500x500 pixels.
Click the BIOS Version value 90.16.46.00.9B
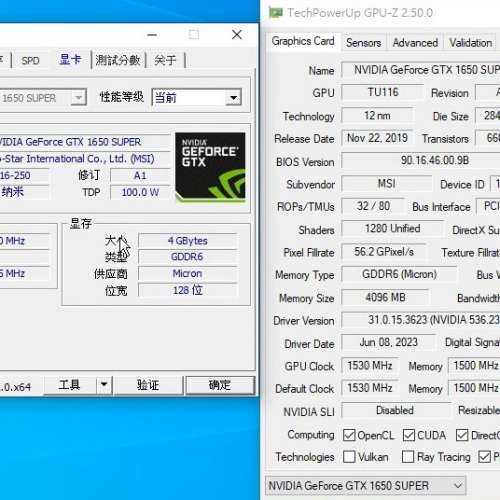(421, 161)
